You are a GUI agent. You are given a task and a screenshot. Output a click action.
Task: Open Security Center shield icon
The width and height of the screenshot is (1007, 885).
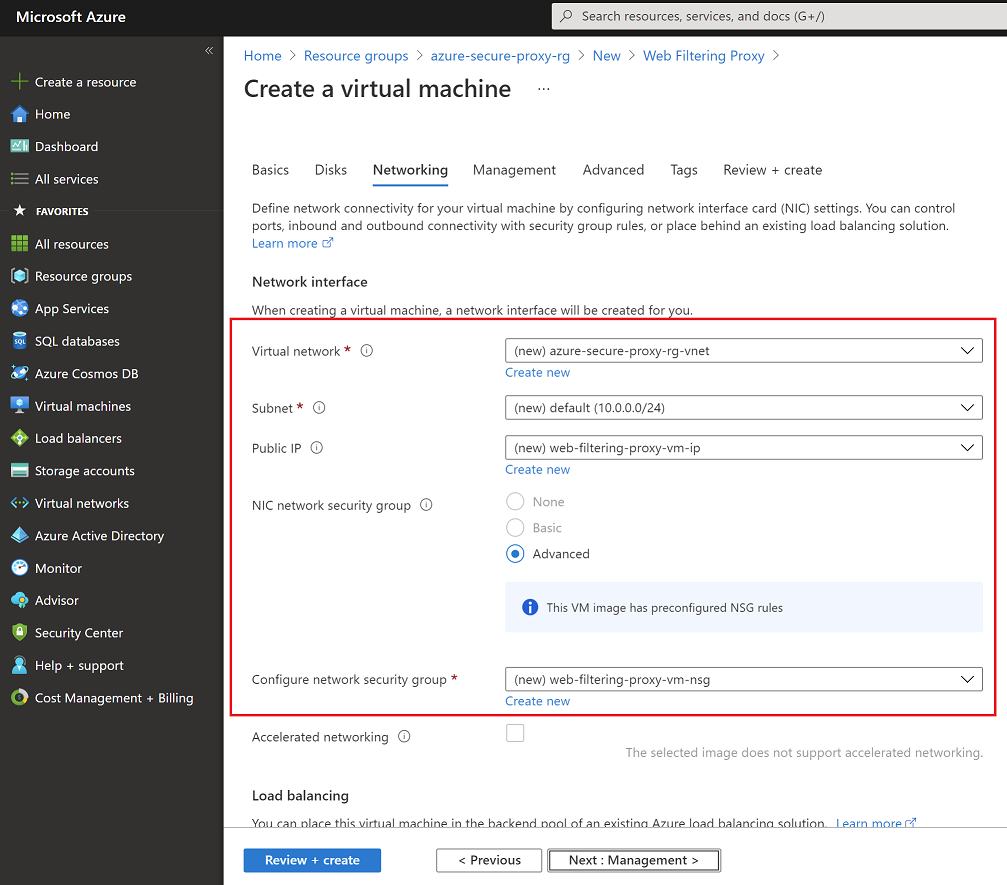coord(19,633)
